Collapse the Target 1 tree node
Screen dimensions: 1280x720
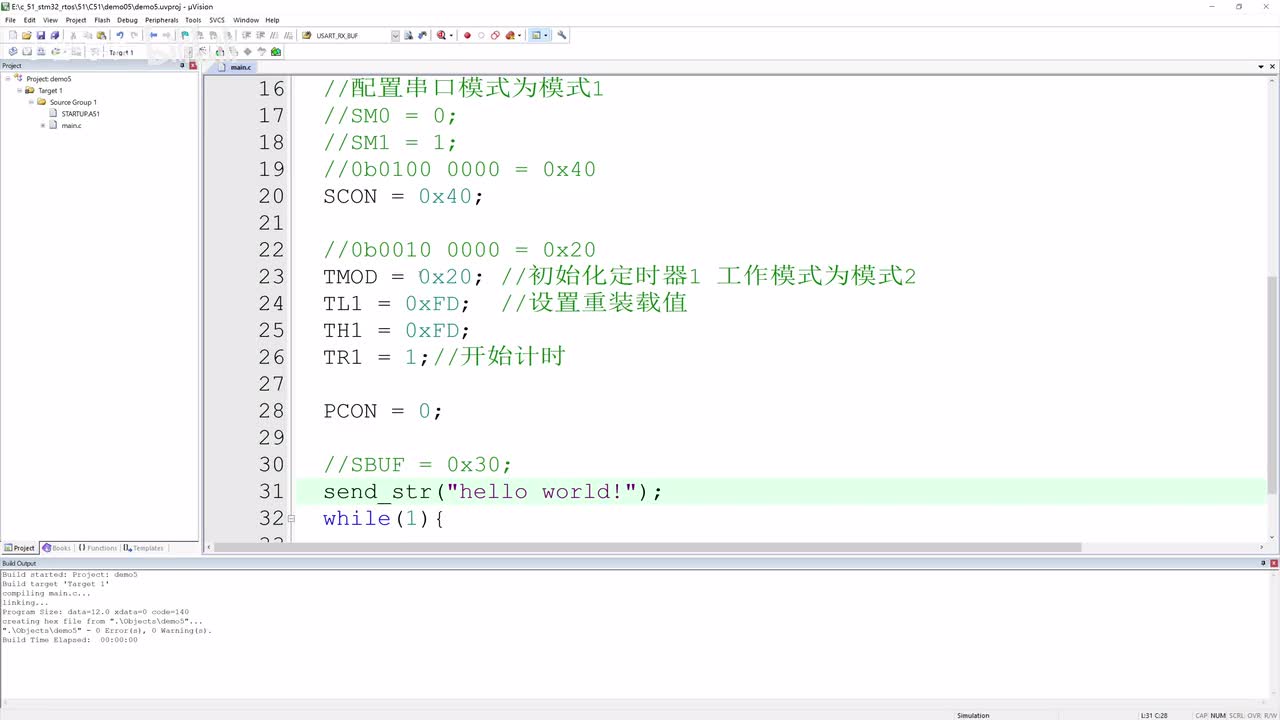tap(19, 90)
